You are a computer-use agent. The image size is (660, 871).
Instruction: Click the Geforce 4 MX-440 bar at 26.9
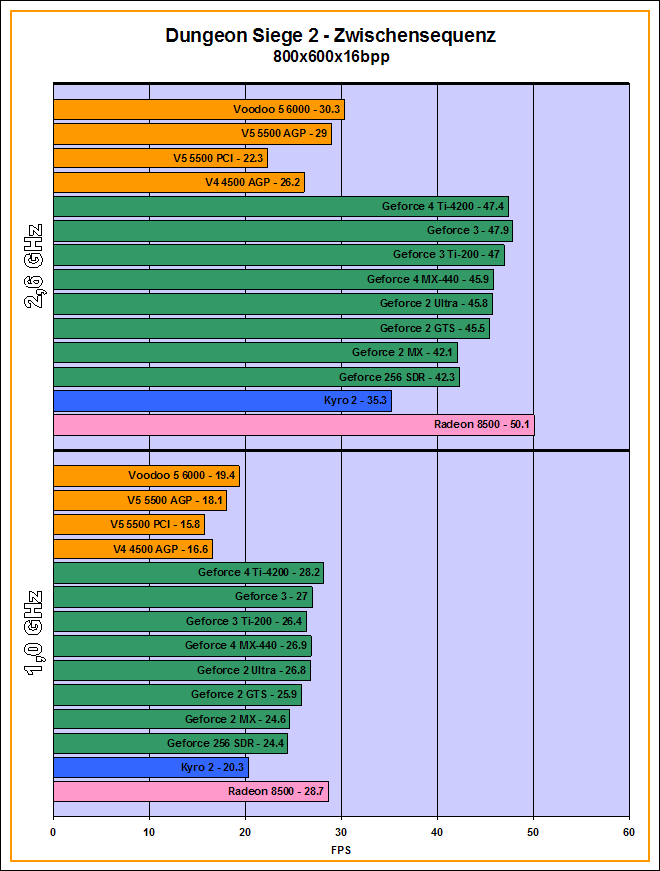pyautogui.click(x=182, y=646)
